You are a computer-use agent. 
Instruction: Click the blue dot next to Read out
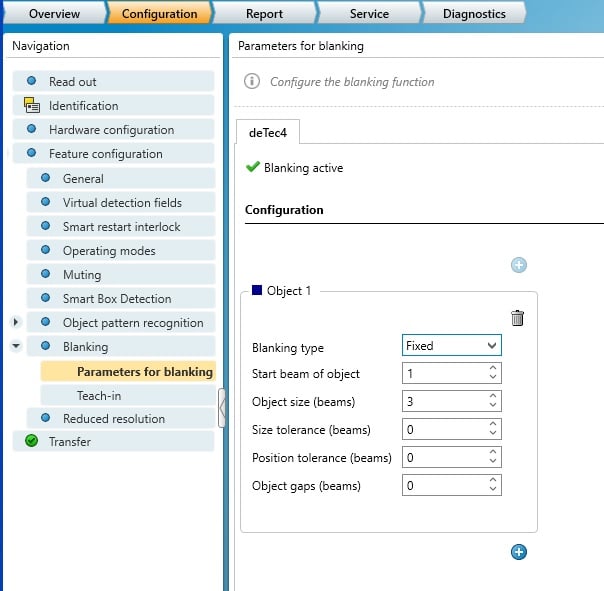click(x=31, y=81)
